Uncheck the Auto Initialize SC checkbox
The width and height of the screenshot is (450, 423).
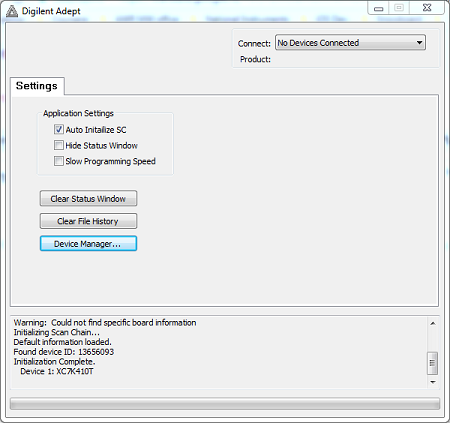click(59, 129)
